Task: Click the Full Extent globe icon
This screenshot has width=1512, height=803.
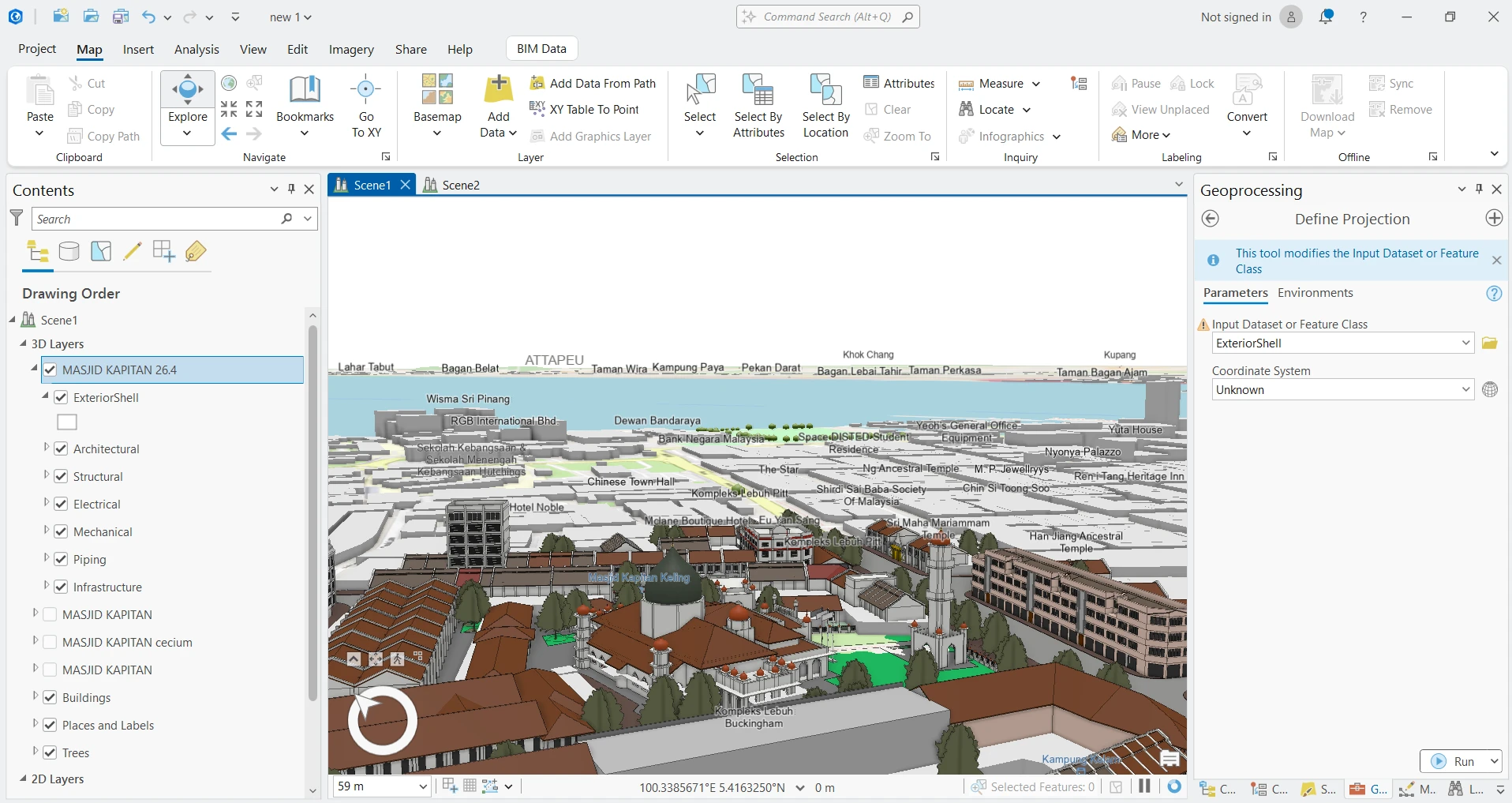Action: (x=229, y=83)
